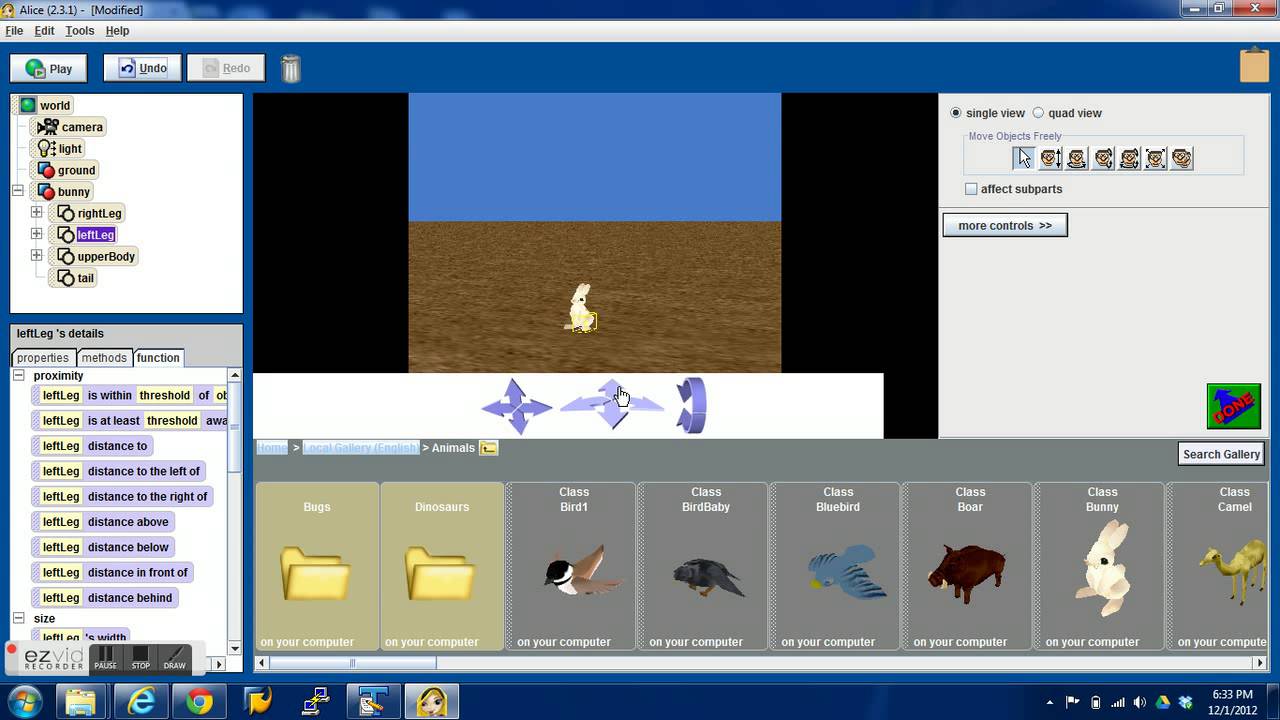Collapse the proximity functions section
The width and height of the screenshot is (1280, 720).
click(x=18, y=376)
